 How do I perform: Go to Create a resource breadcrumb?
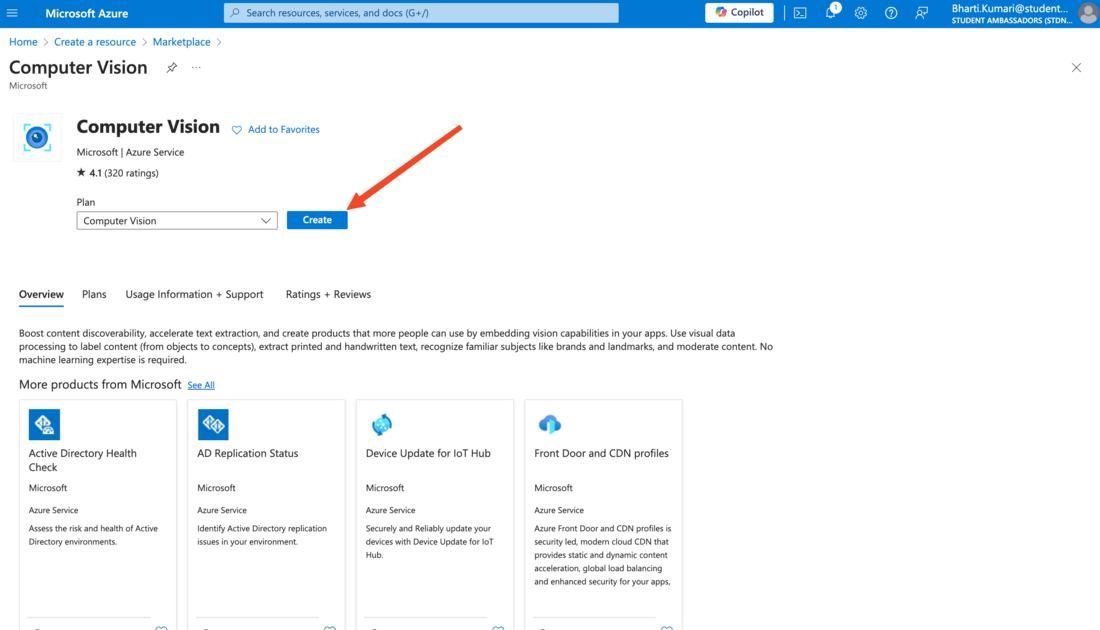[x=95, y=42]
